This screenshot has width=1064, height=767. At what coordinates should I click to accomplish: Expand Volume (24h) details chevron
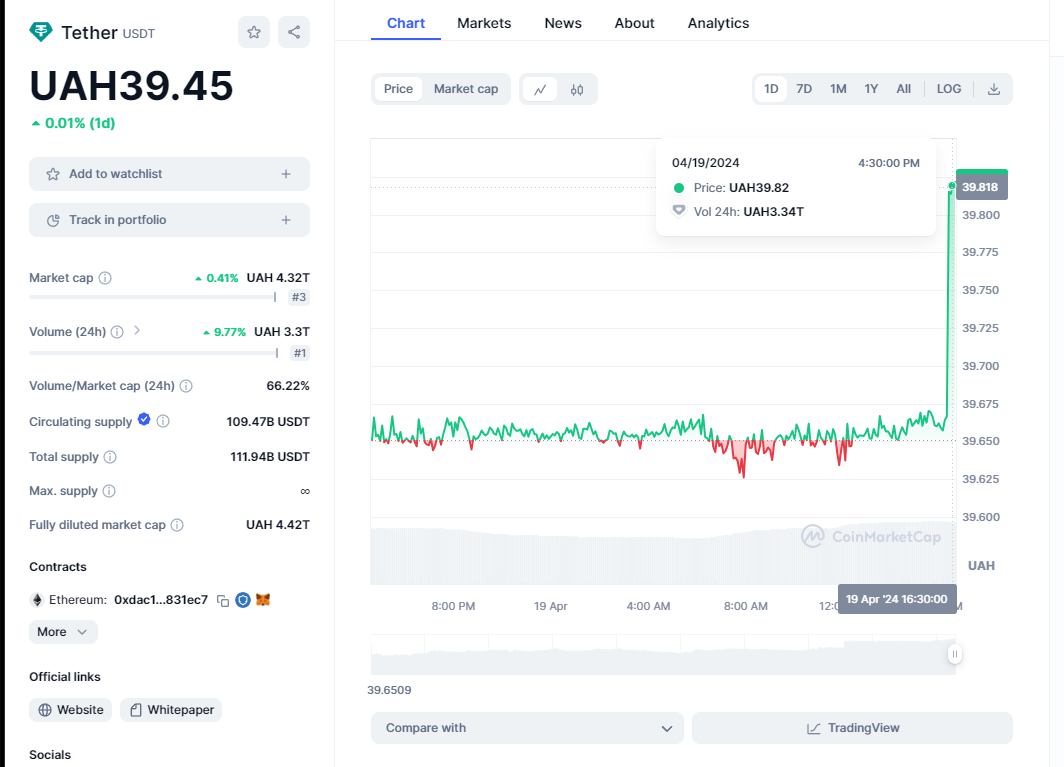coord(137,331)
